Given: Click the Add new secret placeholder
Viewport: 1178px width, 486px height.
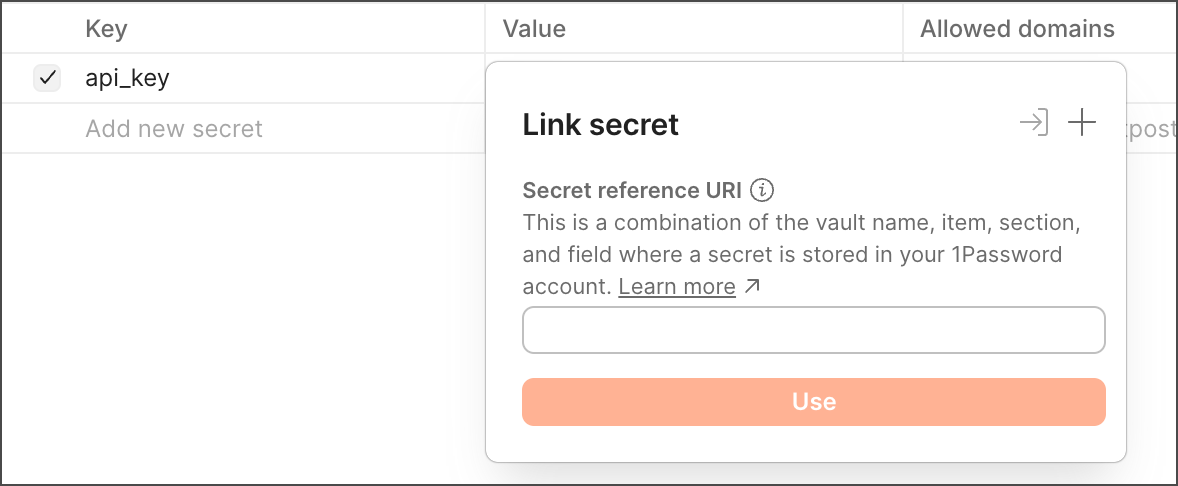Looking at the screenshot, I should point(174,129).
